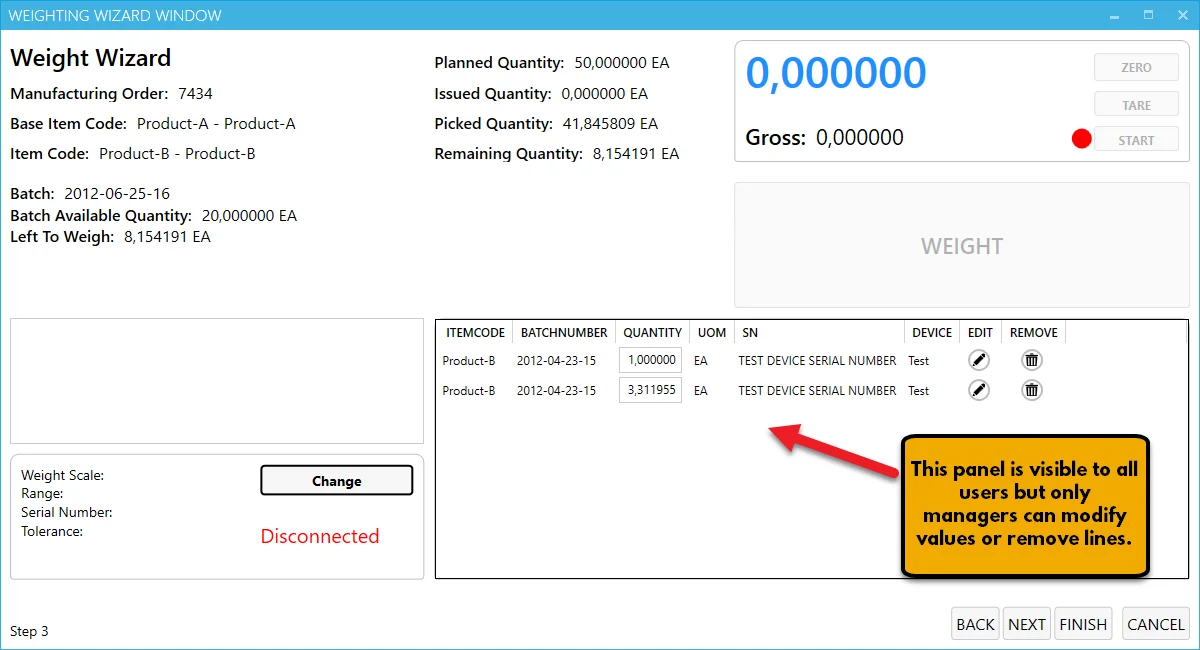Click the Serial Number label in scale panel
The image size is (1200, 650).
click(x=67, y=512)
